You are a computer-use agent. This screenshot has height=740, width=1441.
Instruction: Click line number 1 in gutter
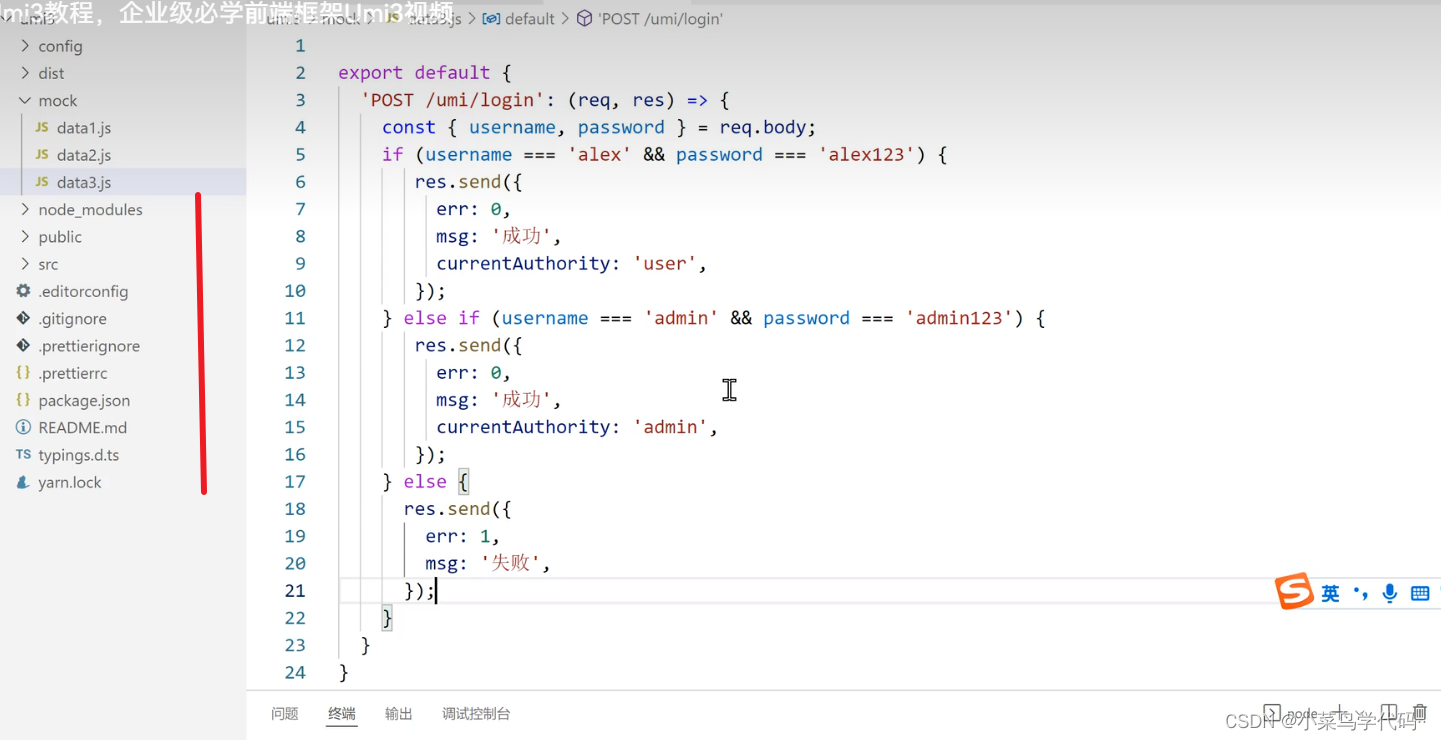(300, 46)
